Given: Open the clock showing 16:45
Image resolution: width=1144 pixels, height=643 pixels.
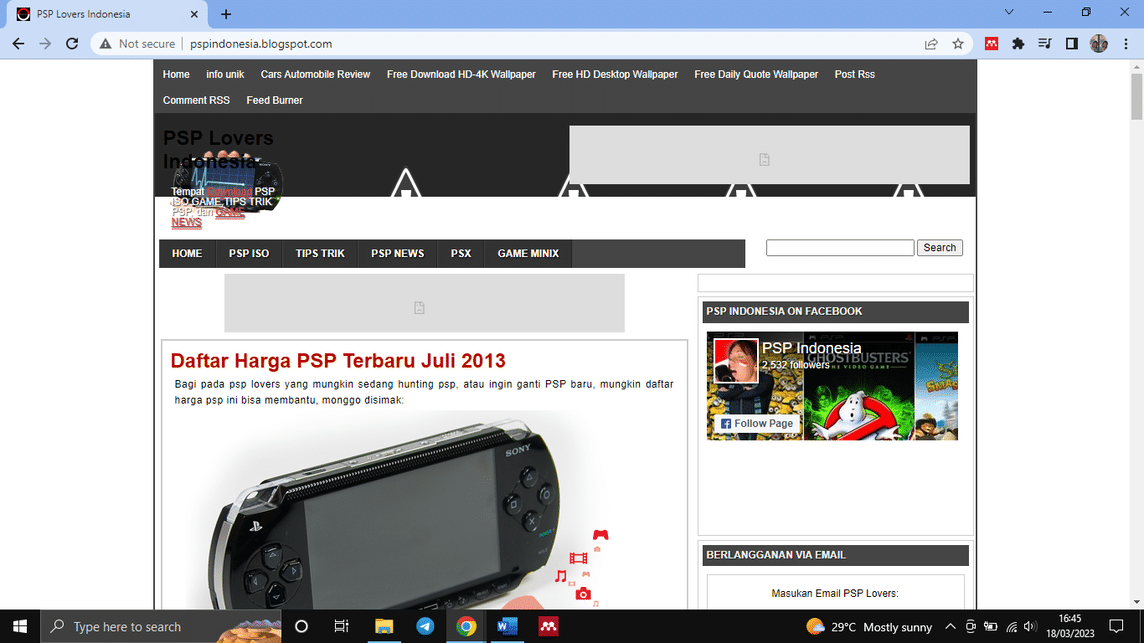Looking at the screenshot, I should click(1070, 626).
